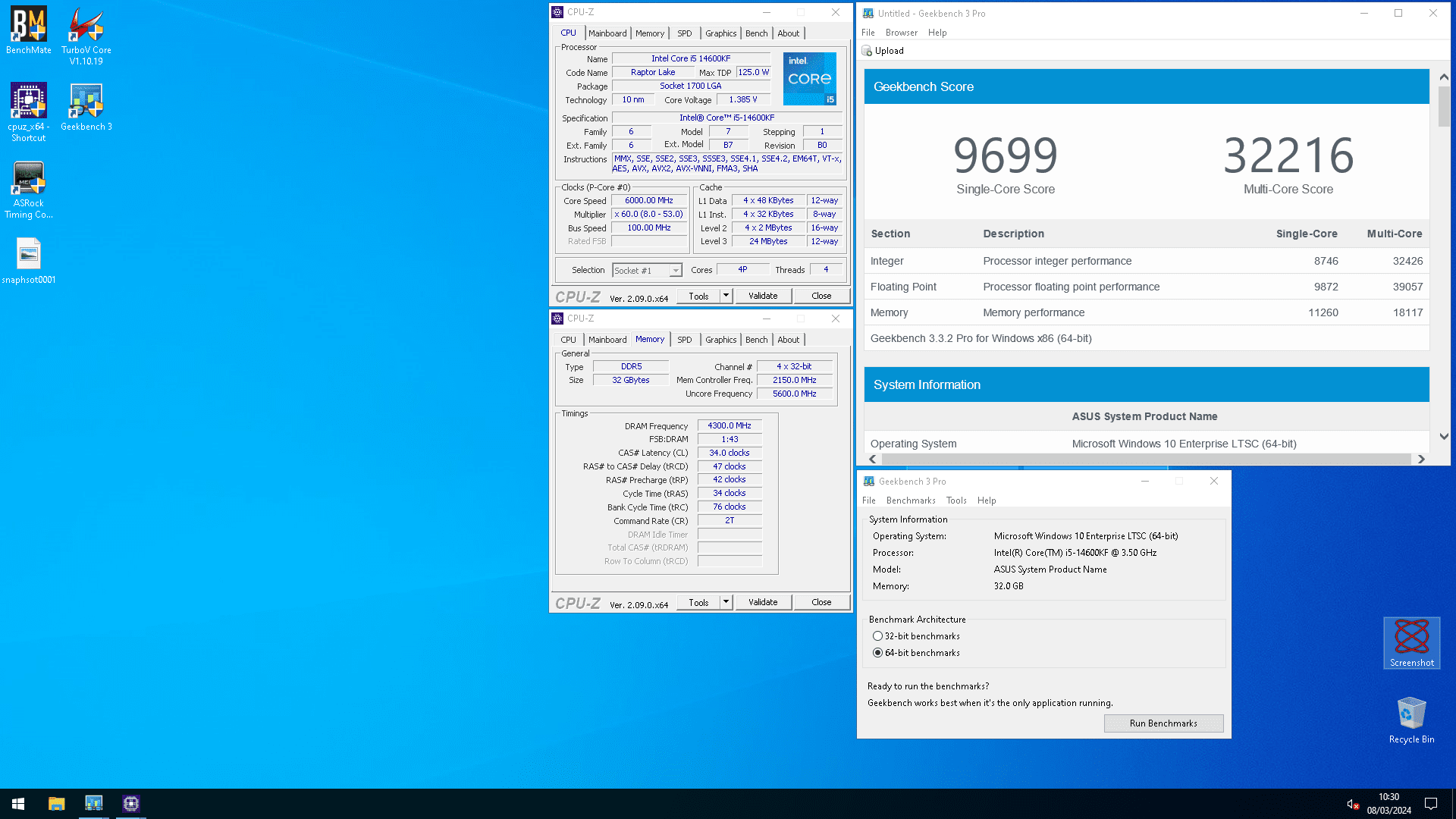Click the Untitled Geekbench window title icon

[868, 13]
